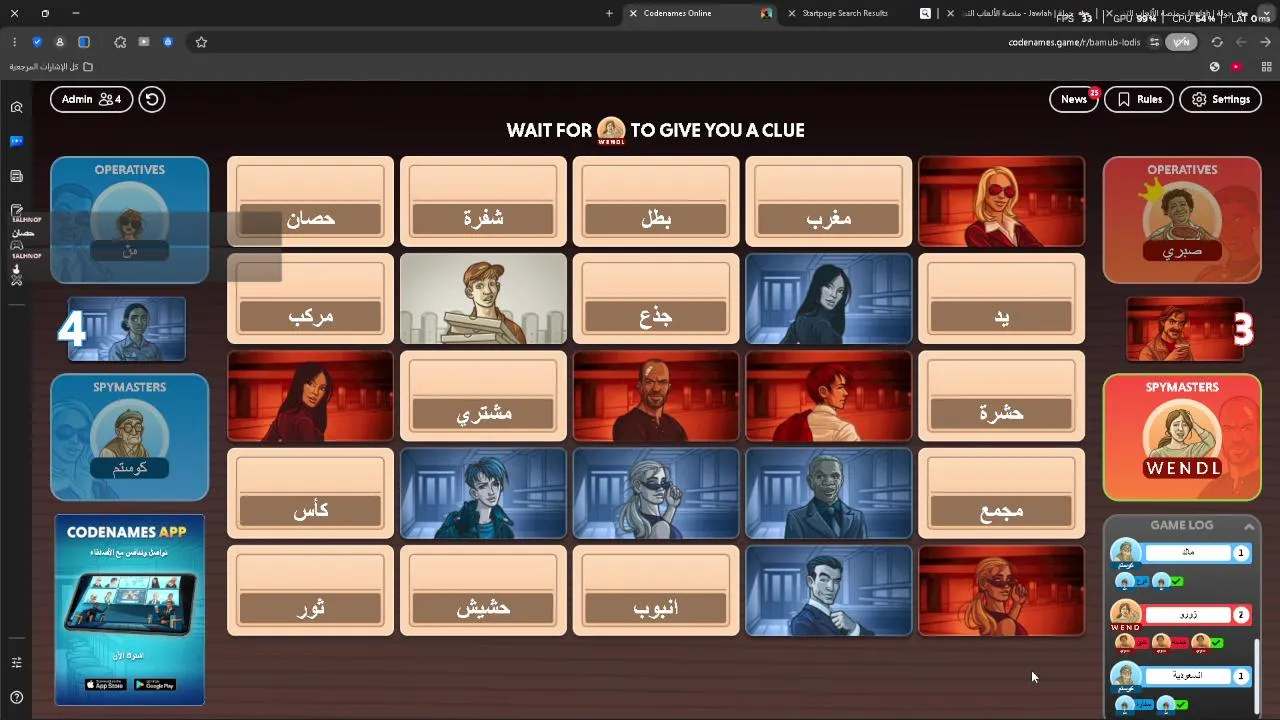Select the word card بطل
Viewport: 1280px width, 720px height.
coord(656,201)
